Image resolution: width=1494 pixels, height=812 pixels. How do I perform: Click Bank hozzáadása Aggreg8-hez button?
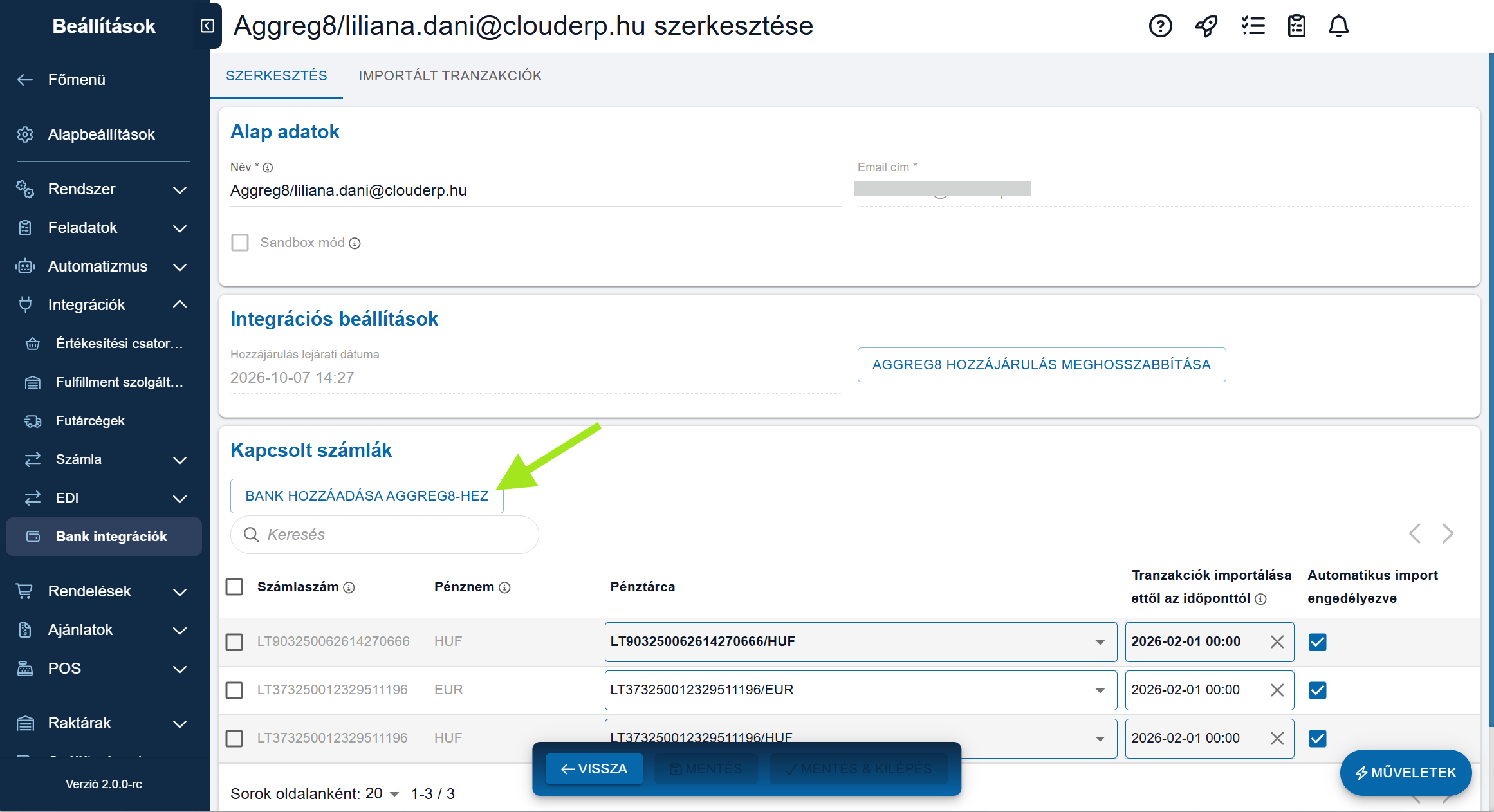367,496
